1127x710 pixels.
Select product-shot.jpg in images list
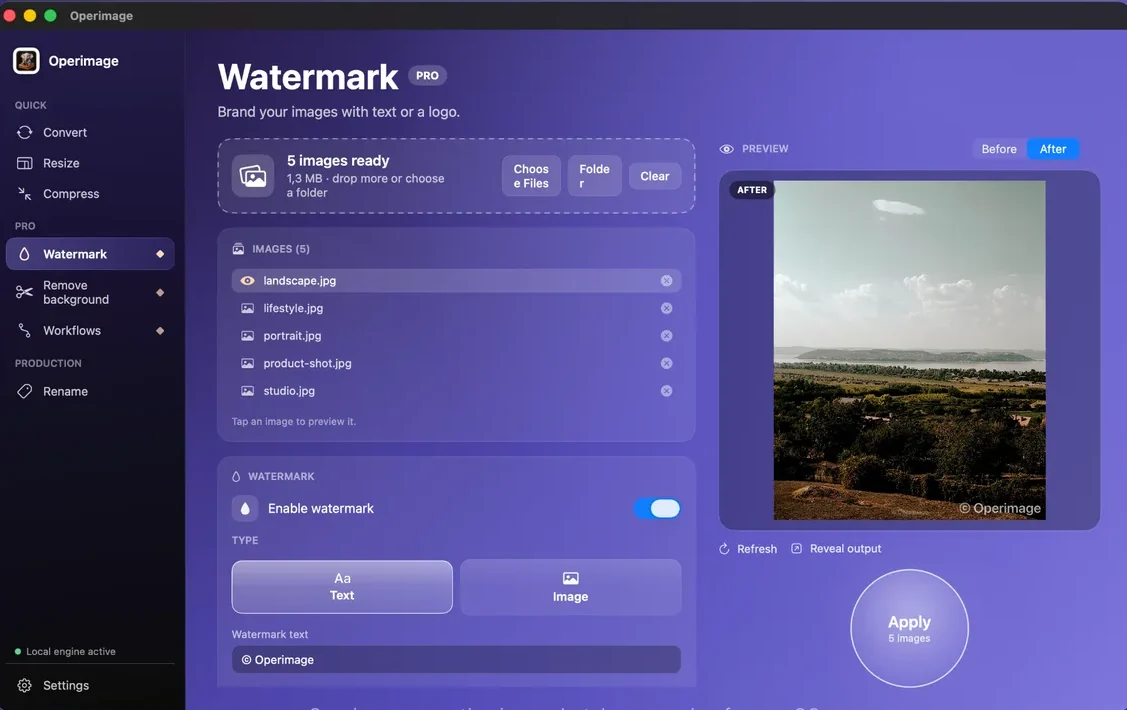pos(456,364)
